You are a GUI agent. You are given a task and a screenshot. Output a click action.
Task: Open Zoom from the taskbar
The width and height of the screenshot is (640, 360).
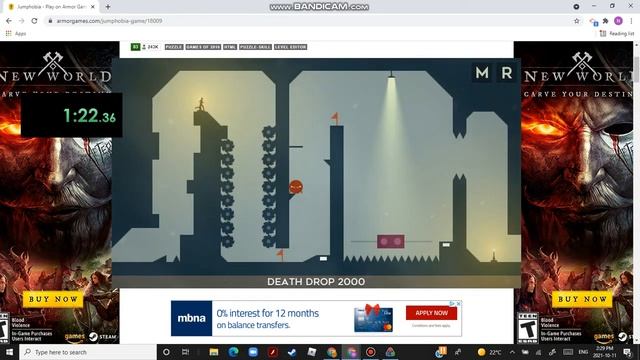(253, 352)
